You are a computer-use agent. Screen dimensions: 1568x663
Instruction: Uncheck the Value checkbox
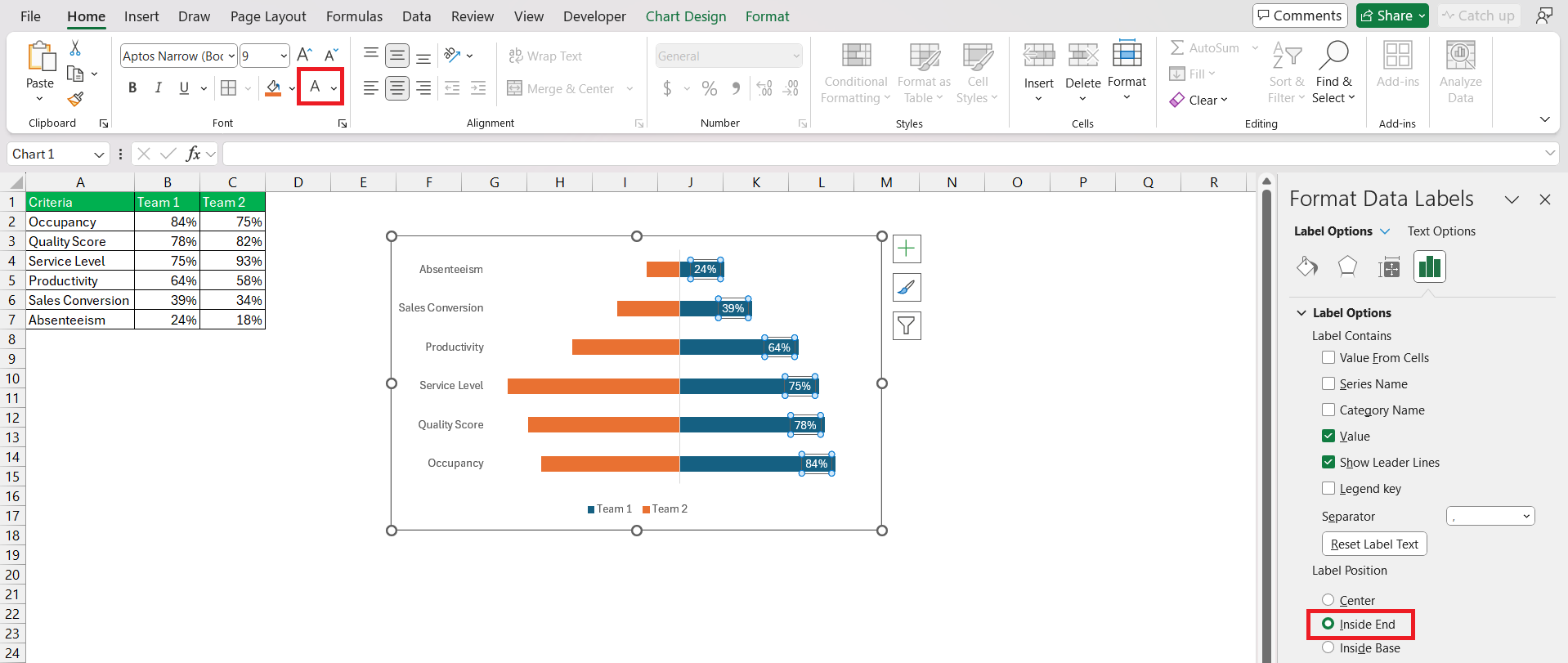click(1328, 436)
